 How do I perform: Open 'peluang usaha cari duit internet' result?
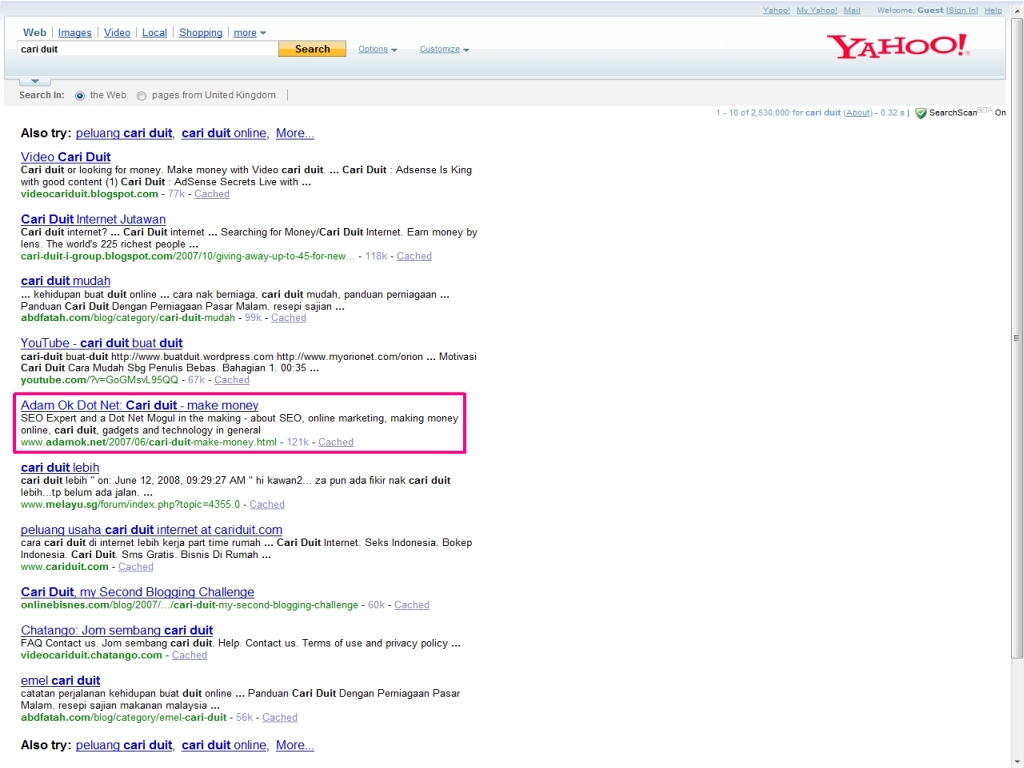pyautogui.click(x=151, y=530)
